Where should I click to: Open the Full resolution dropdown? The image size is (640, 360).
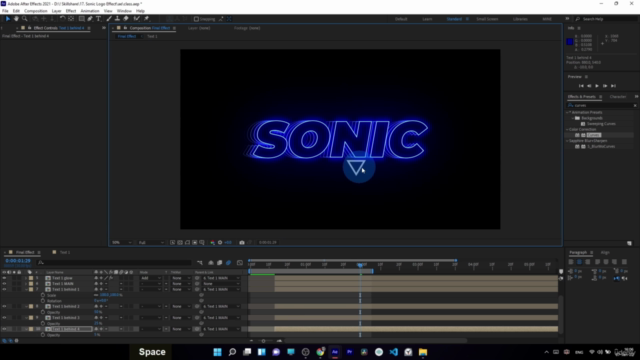(x=151, y=242)
